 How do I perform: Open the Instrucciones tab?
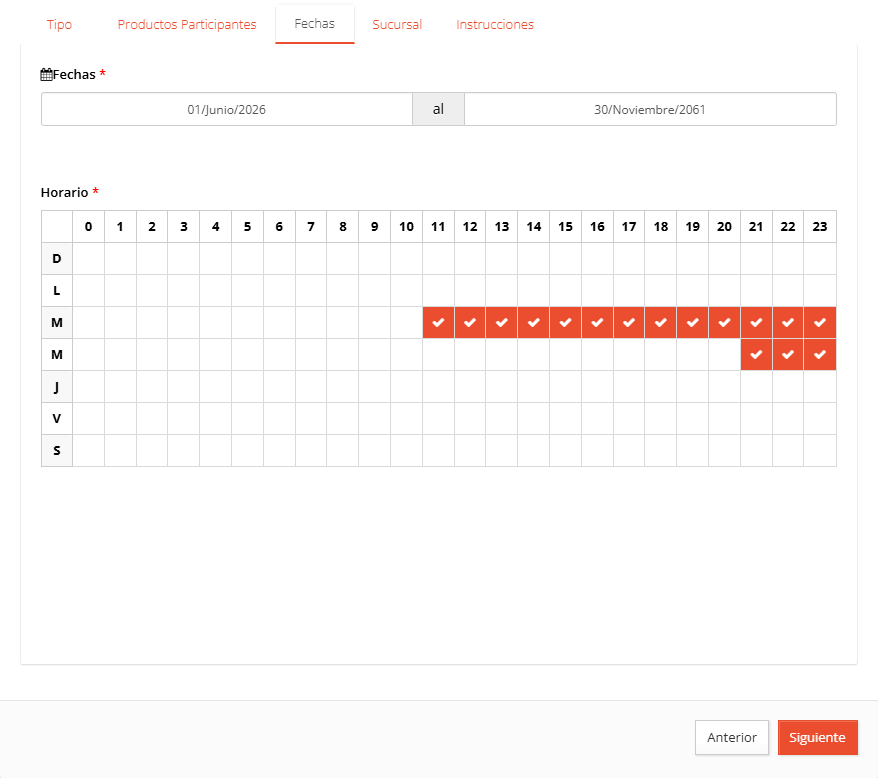495,25
